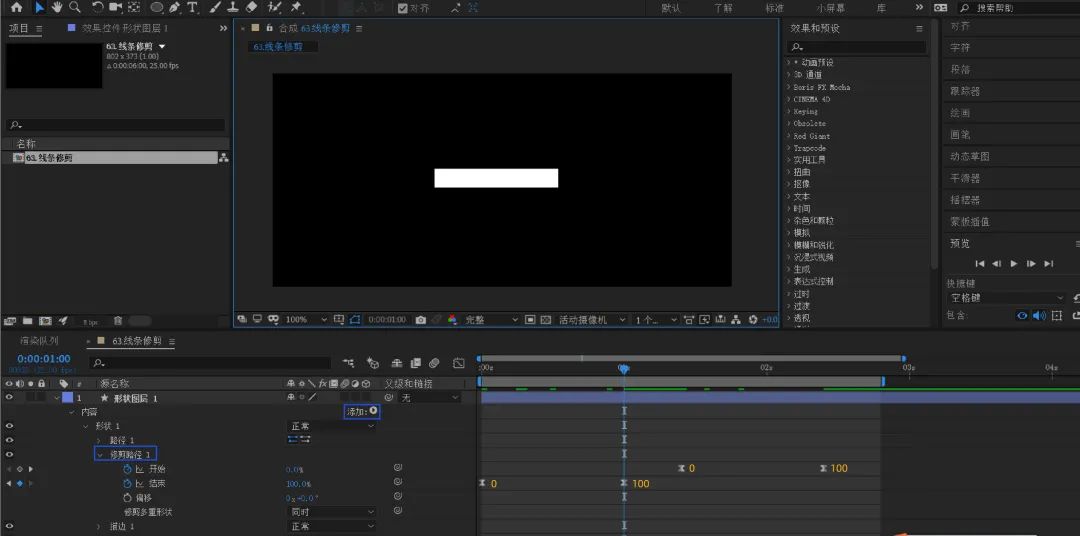Image resolution: width=1080 pixels, height=536 pixels.
Task: Select the Ellipse shape tool
Action: (x=157, y=8)
